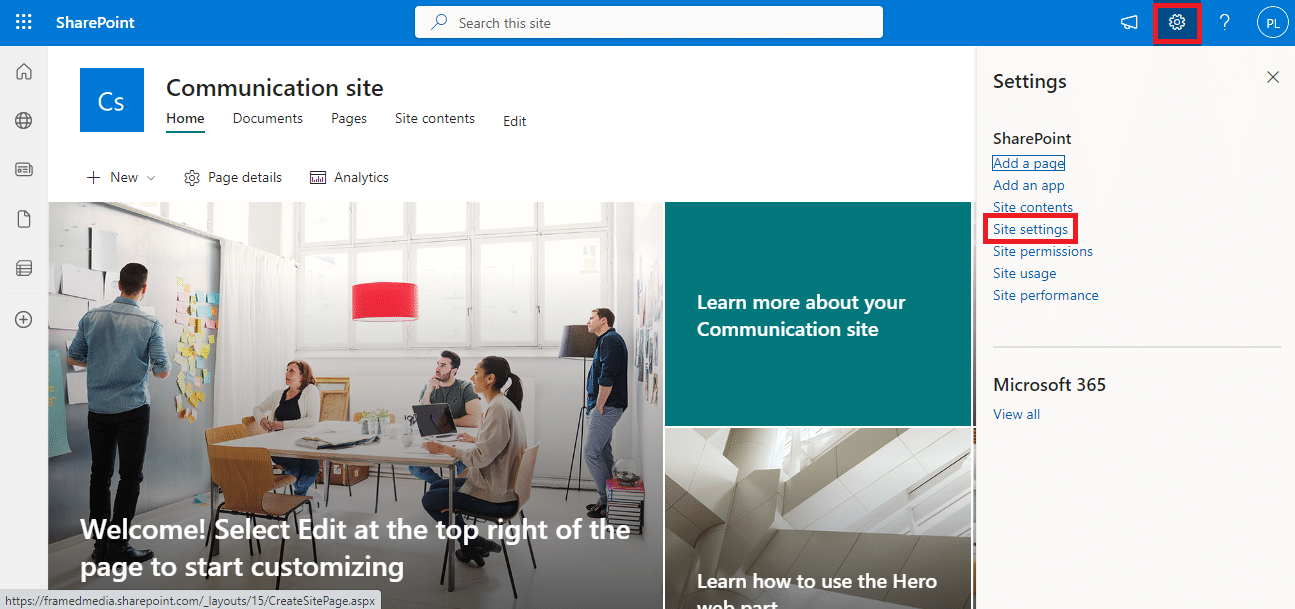Screen dimensions: 1295x609
Task: Select the Home icon in the left rail
Action: (x=23, y=71)
